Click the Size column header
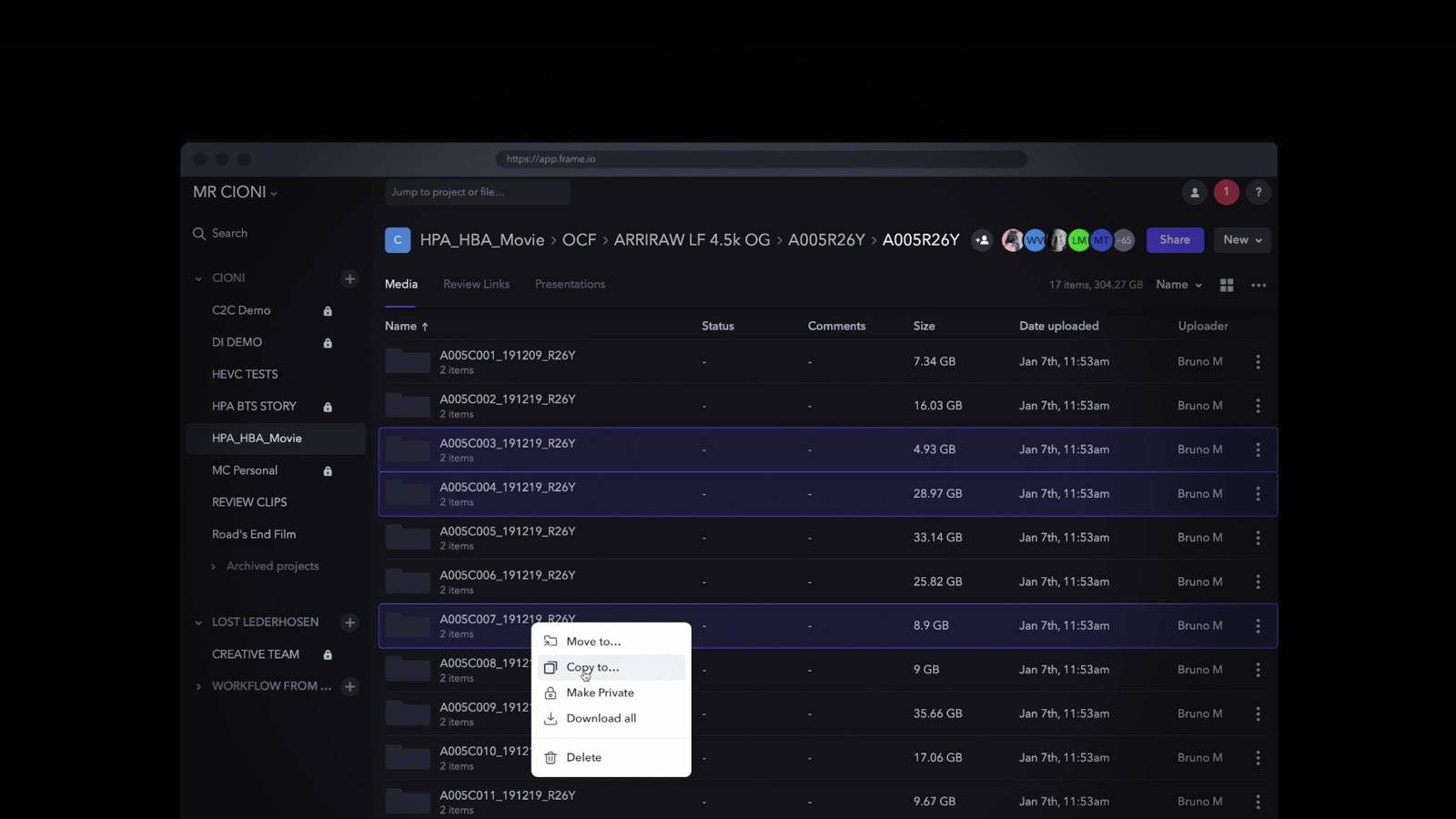 click(924, 326)
